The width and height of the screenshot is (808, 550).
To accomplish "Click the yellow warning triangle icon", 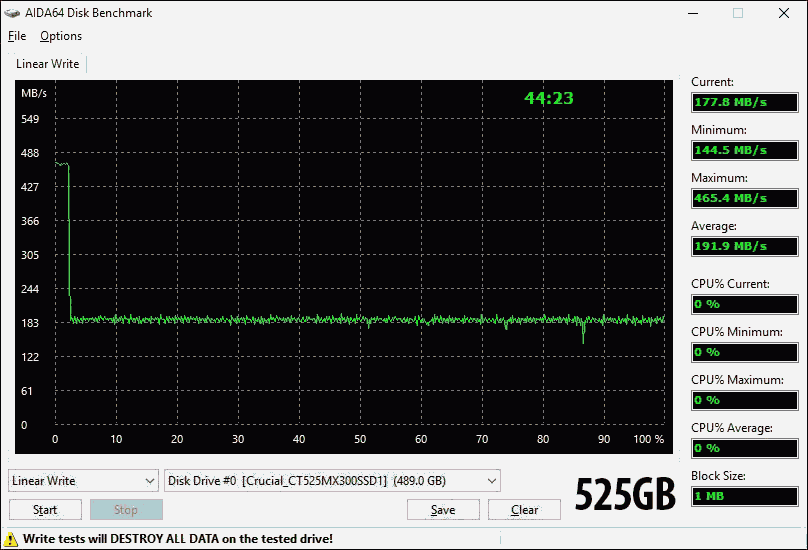I will click(x=11, y=539).
